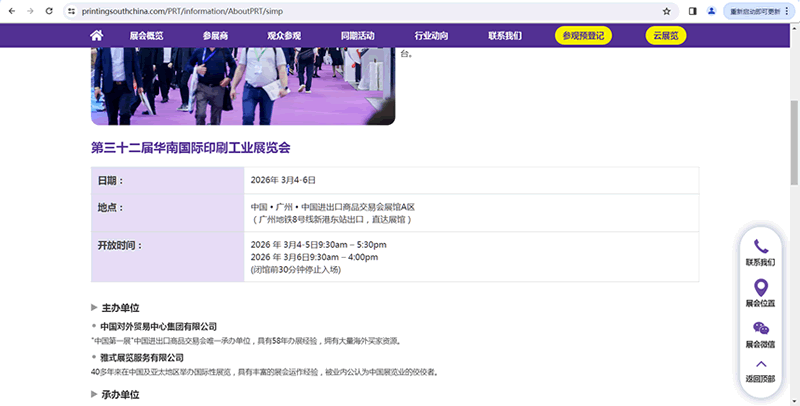The width and height of the screenshot is (800, 406).
Task: Click the phone contact icon in floating sidebar
Action: 760,246
